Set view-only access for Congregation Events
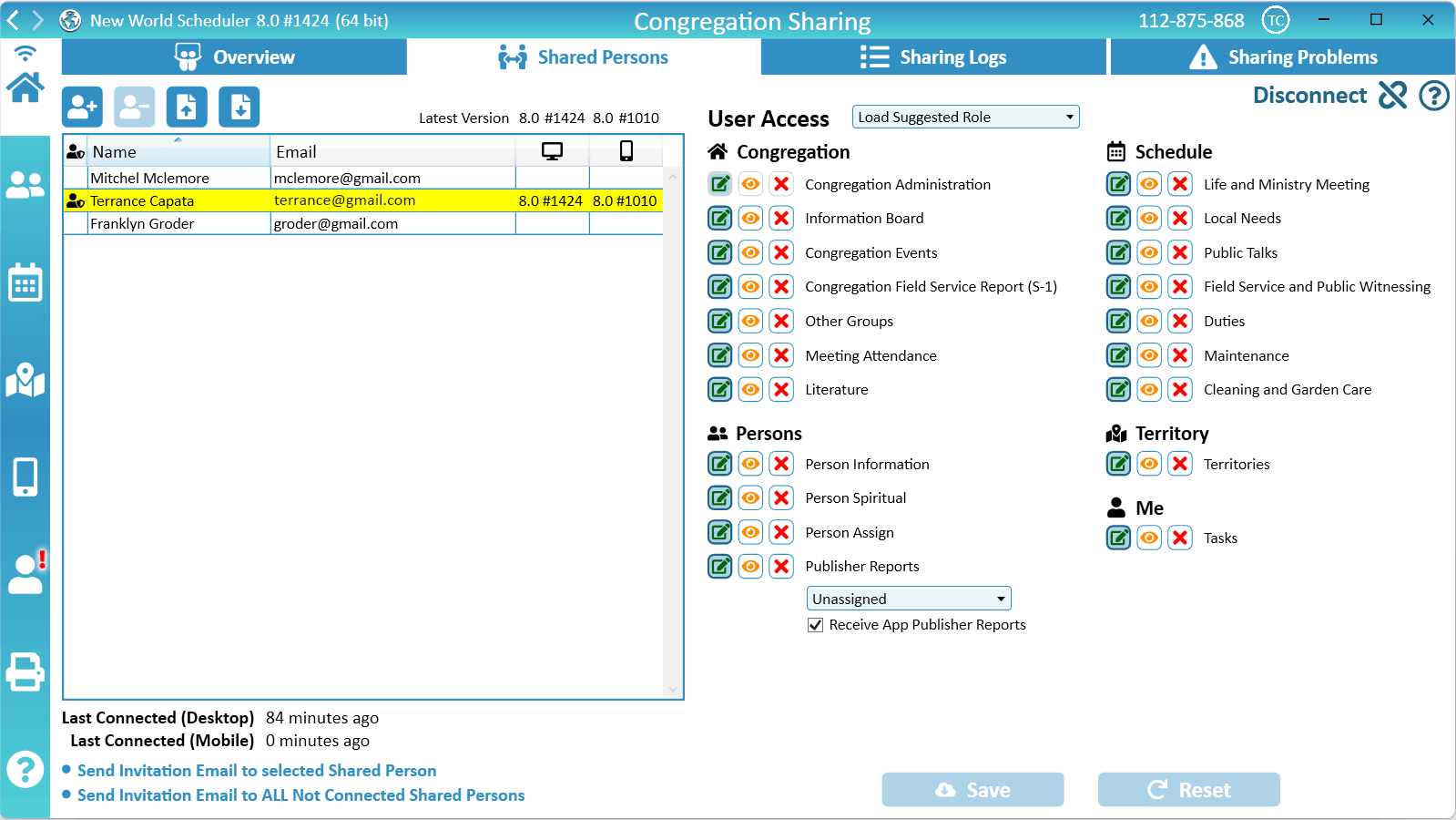 click(x=750, y=252)
